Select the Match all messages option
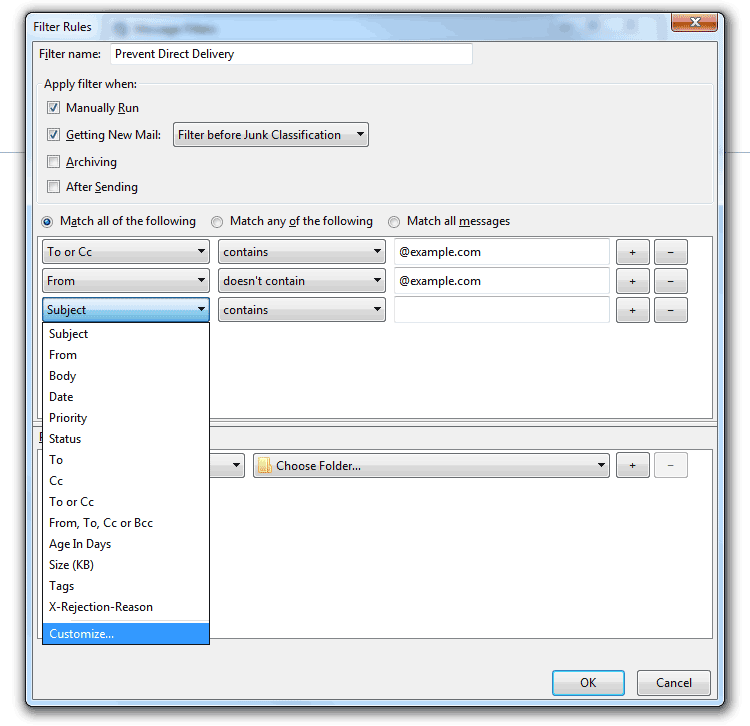 tap(394, 222)
